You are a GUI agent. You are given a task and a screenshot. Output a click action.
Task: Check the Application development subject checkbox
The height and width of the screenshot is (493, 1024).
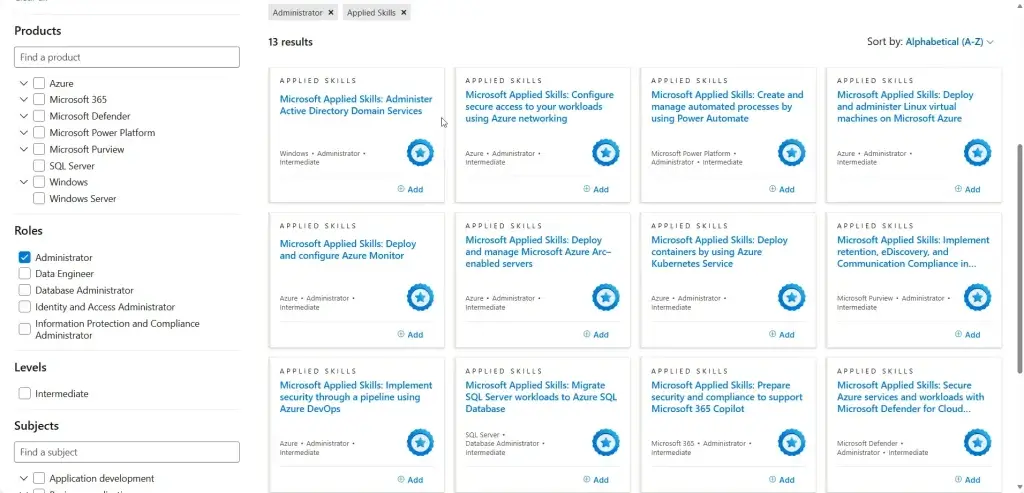pos(39,479)
